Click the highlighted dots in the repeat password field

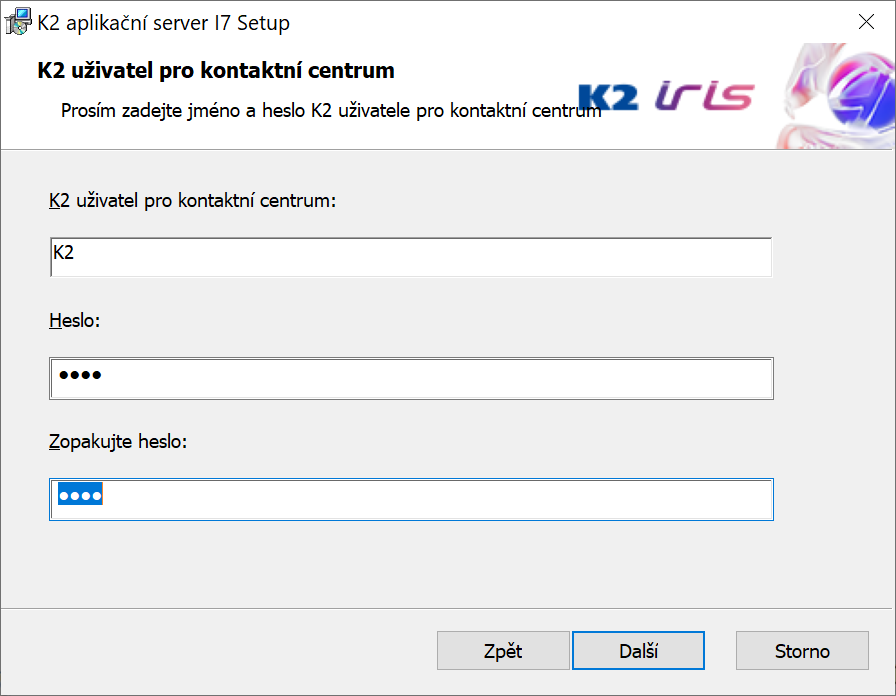[80, 496]
